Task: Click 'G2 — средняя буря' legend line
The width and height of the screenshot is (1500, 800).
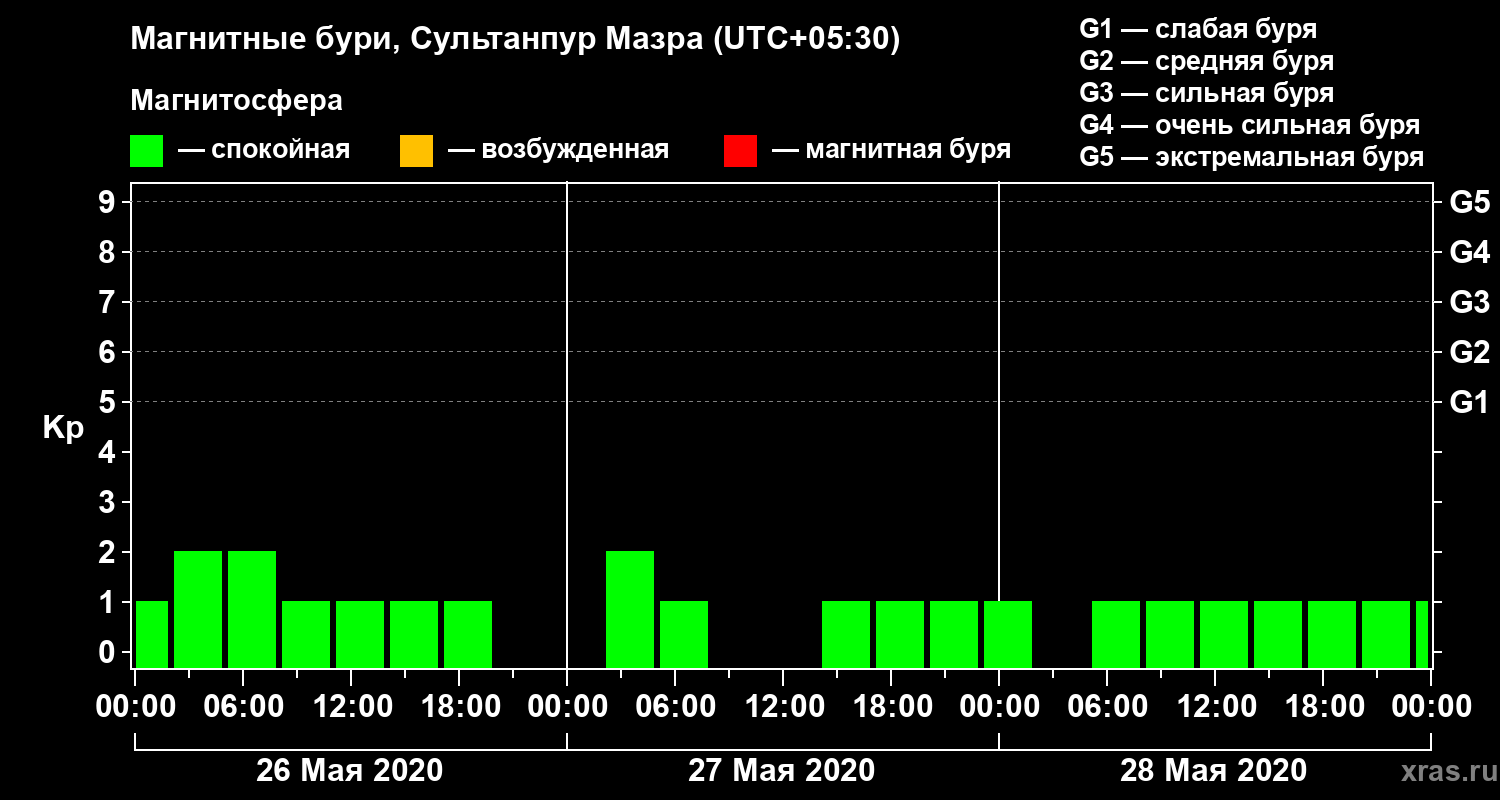Action: tap(1206, 61)
